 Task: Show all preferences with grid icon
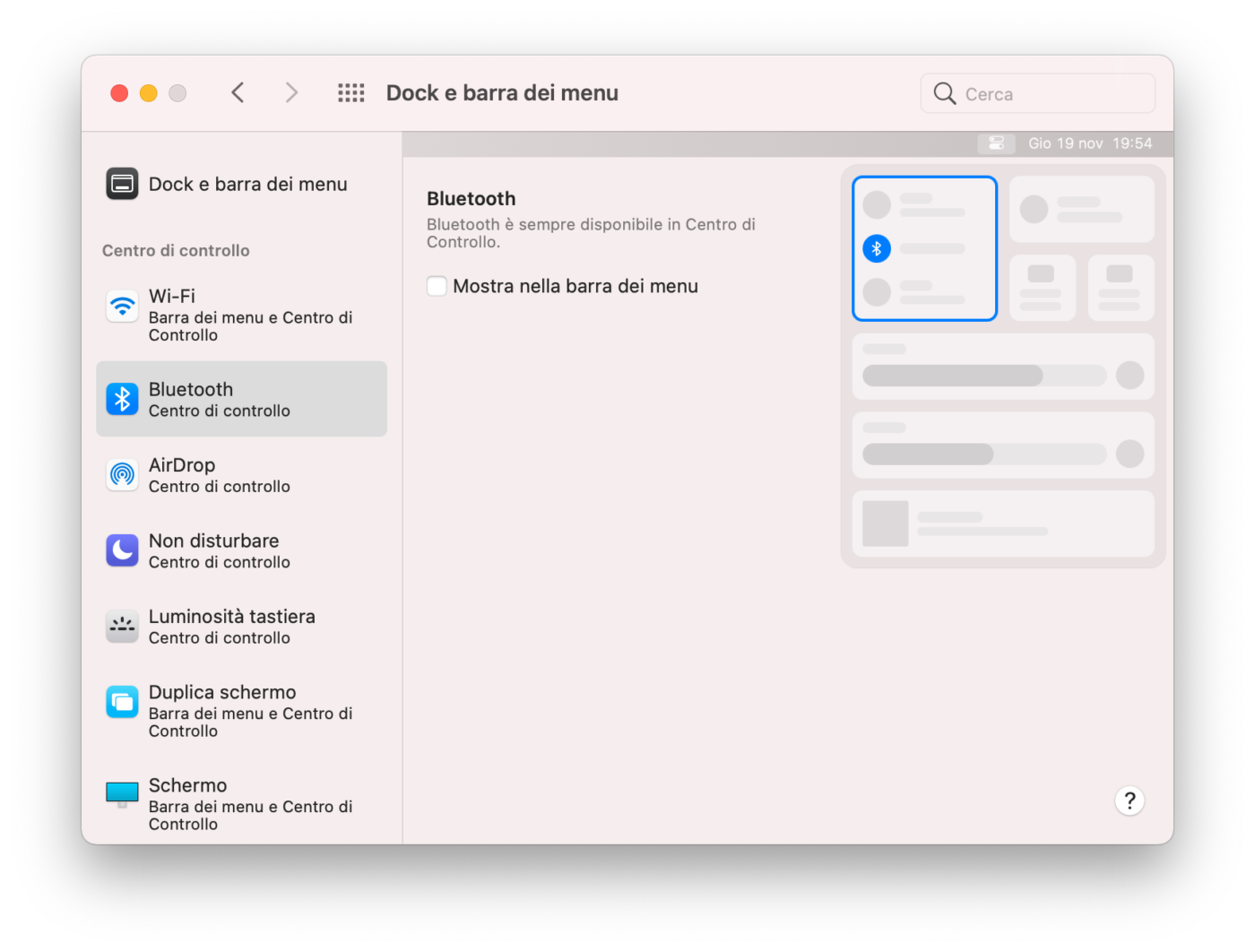coord(351,93)
